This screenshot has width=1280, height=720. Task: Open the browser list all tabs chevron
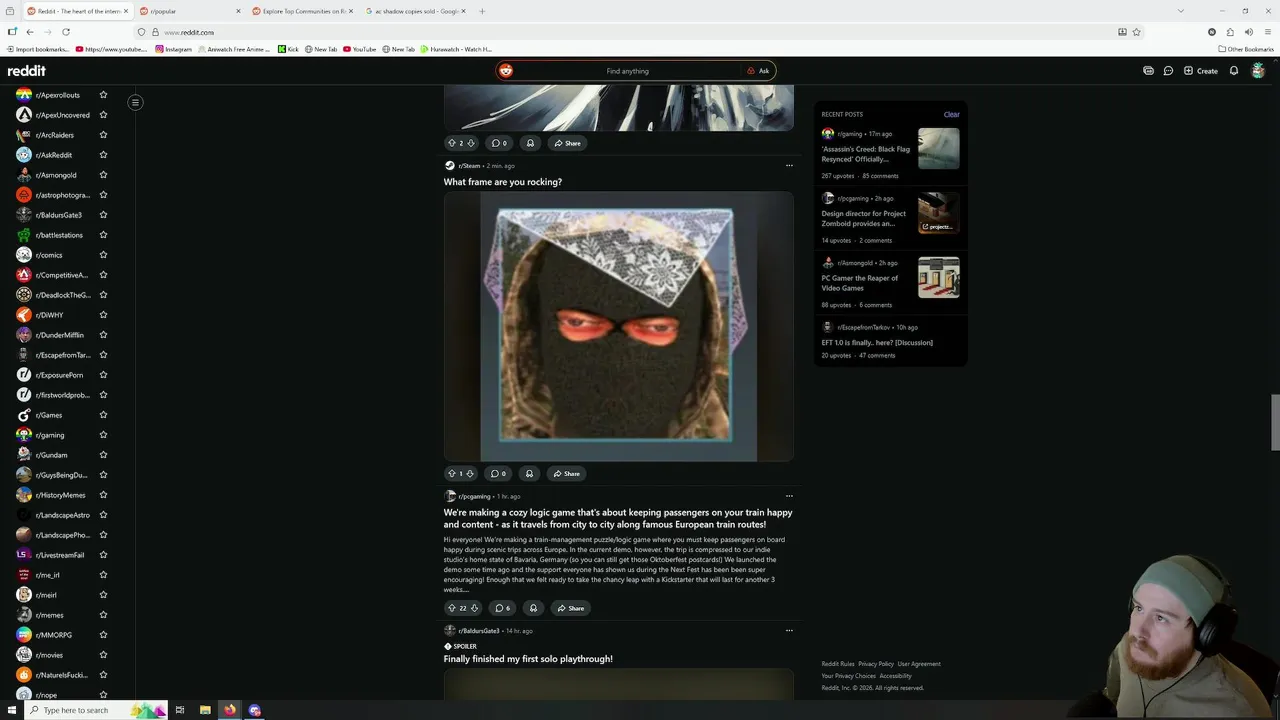(1180, 11)
